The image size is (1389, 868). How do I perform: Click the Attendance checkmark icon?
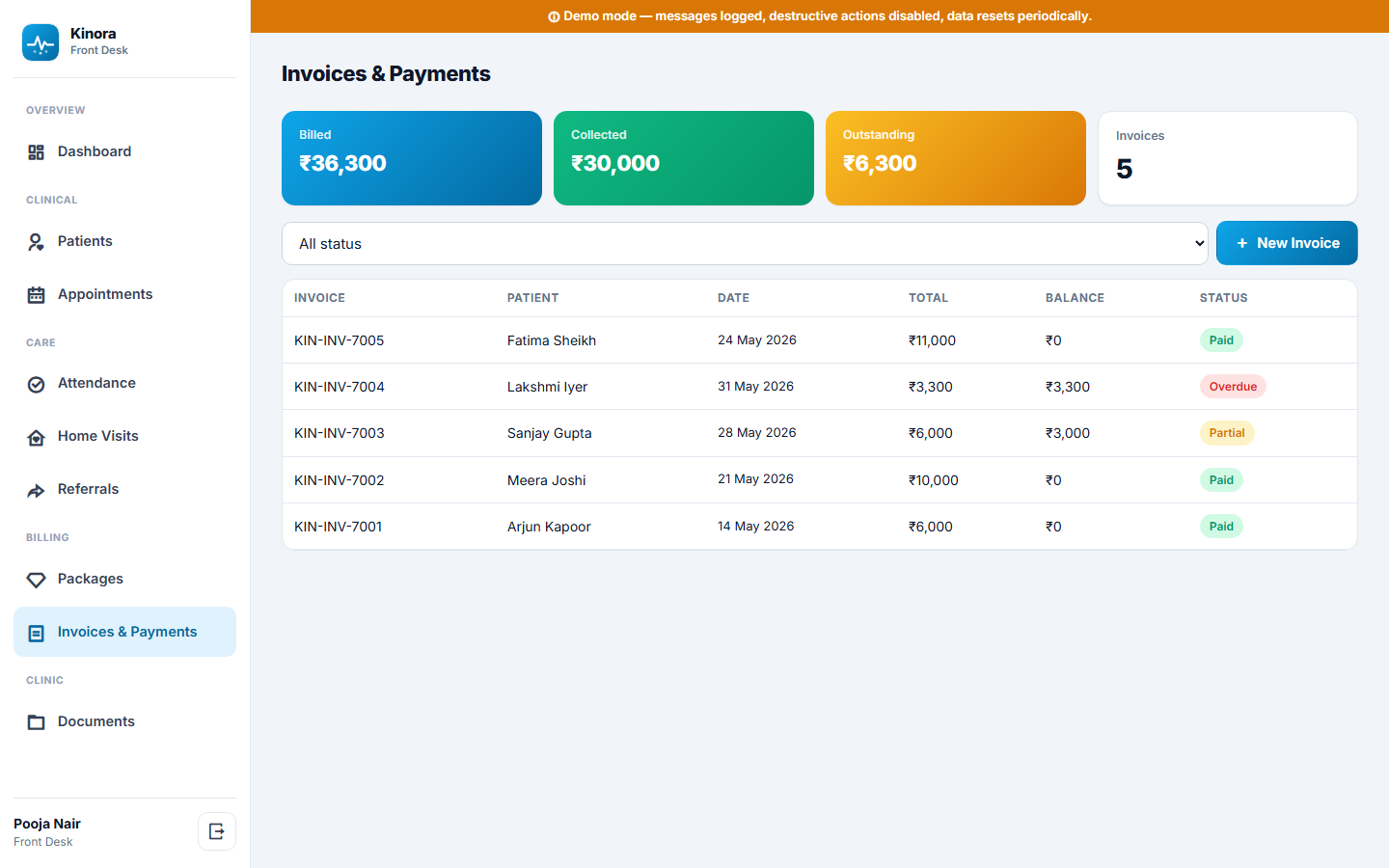click(x=37, y=384)
